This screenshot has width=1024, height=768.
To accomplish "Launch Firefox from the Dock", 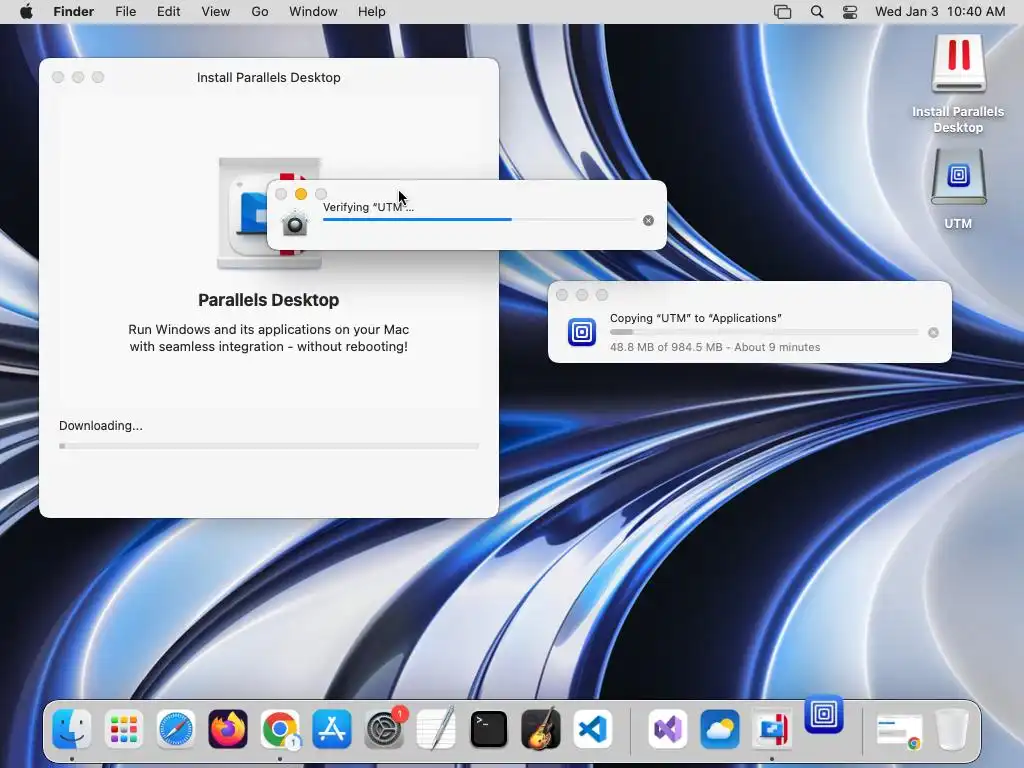I will click(x=228, y=729).
